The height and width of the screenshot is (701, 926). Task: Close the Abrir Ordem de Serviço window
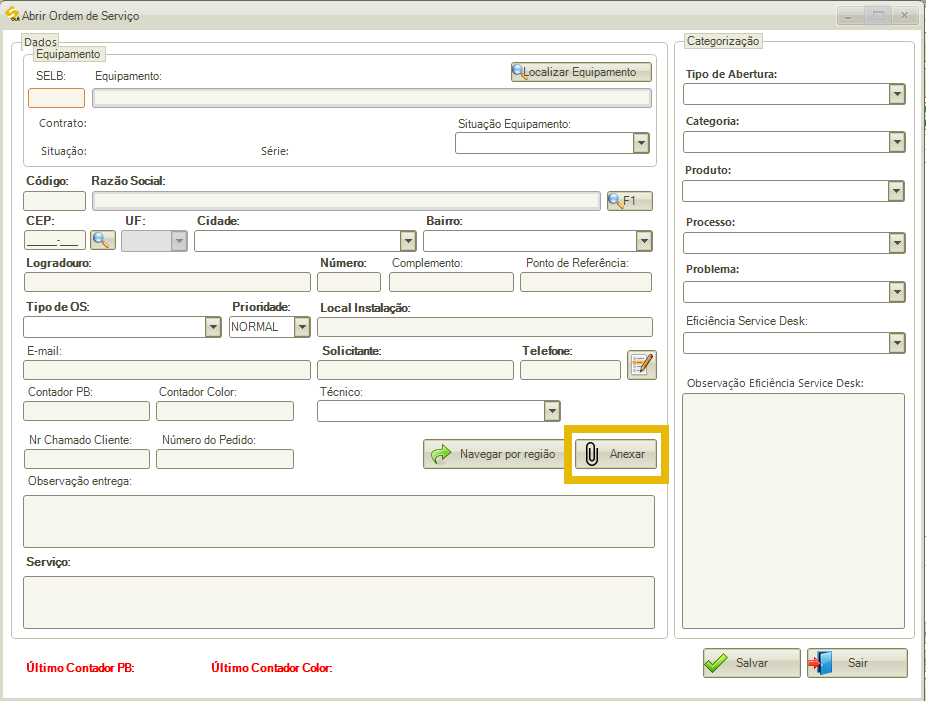904,16
